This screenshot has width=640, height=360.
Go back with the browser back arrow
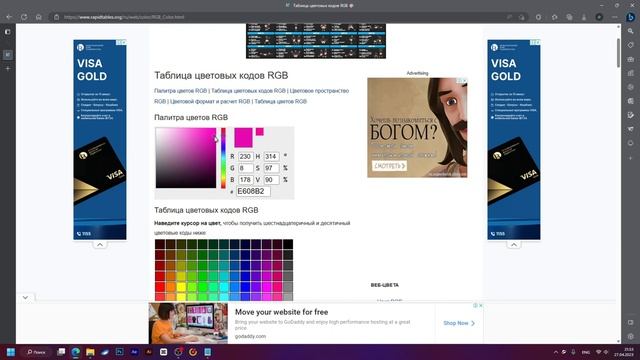click(9, 17)
